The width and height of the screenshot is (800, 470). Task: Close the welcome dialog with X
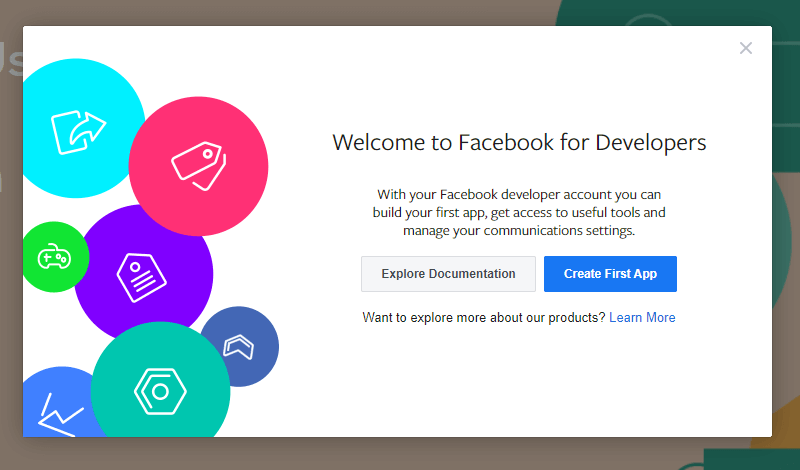tap(746, 48)
